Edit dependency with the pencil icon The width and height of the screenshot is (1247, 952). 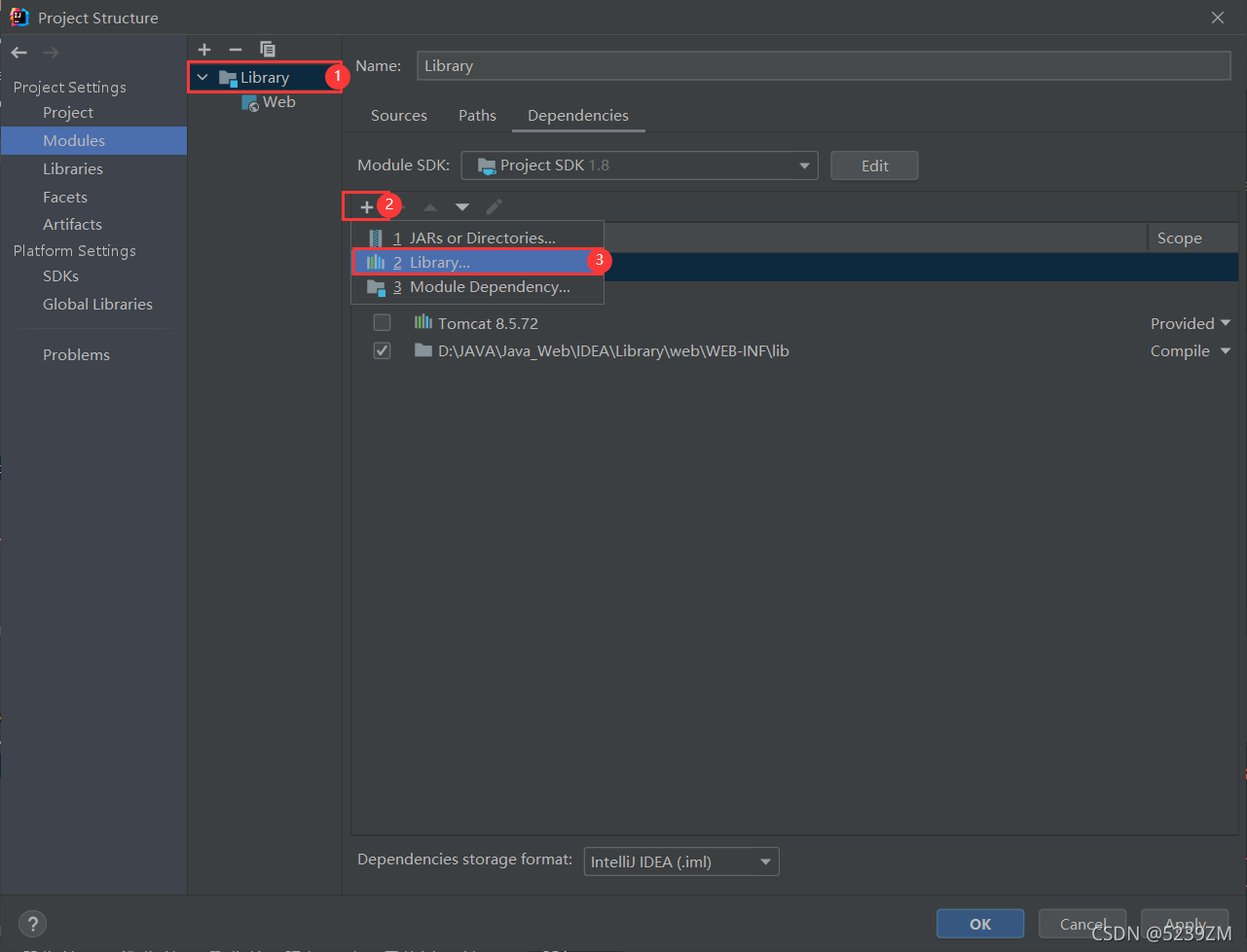495,206
